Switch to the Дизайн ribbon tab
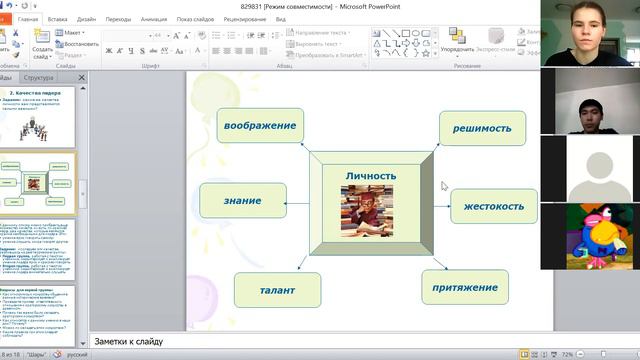 pyautogui.click(x=87, y=19)
